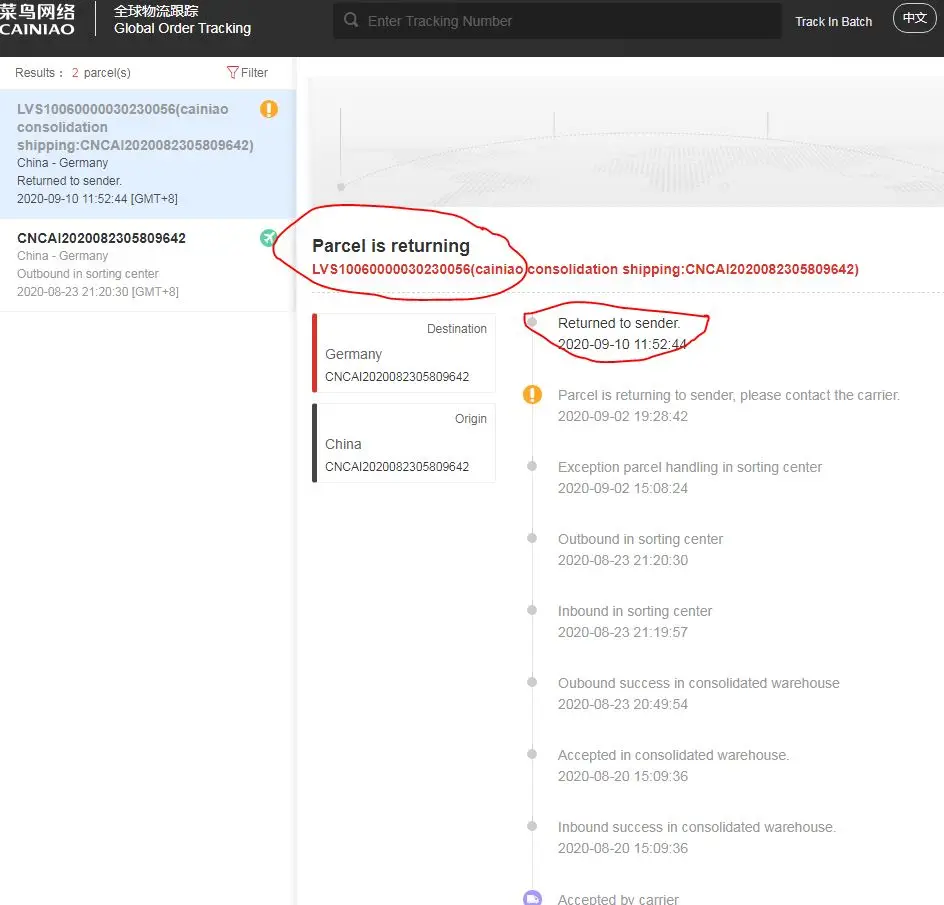Click the Cainiao logo in the header

[37, 19]
